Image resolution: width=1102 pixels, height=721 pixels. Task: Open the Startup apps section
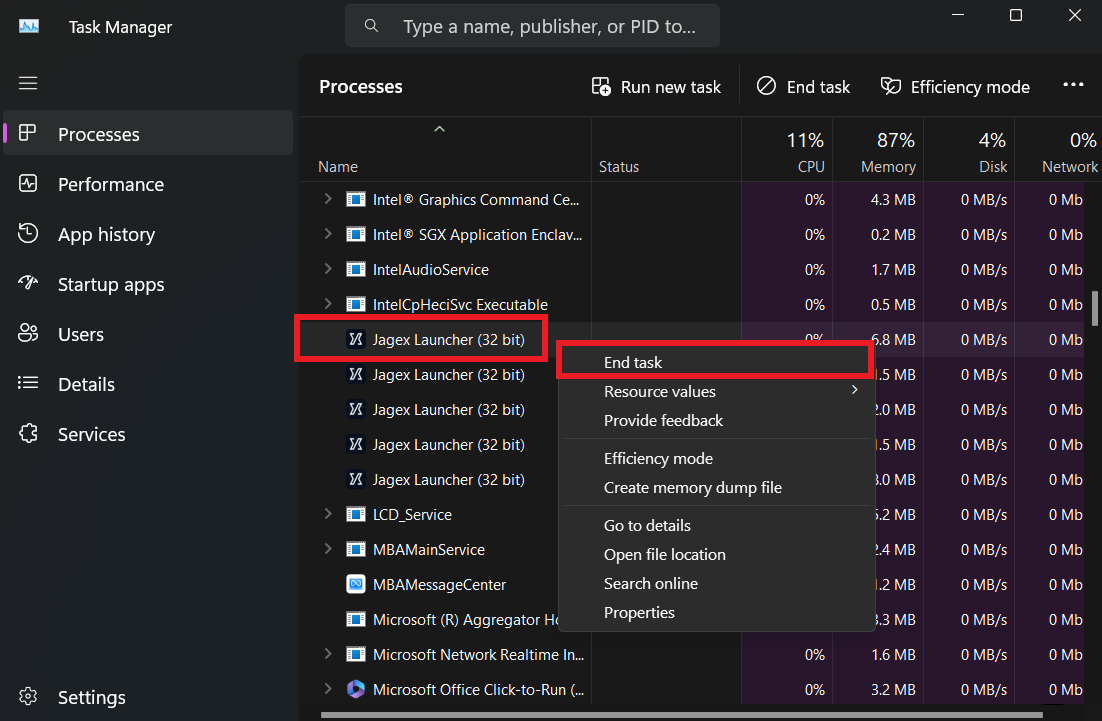tap(110, 284)
